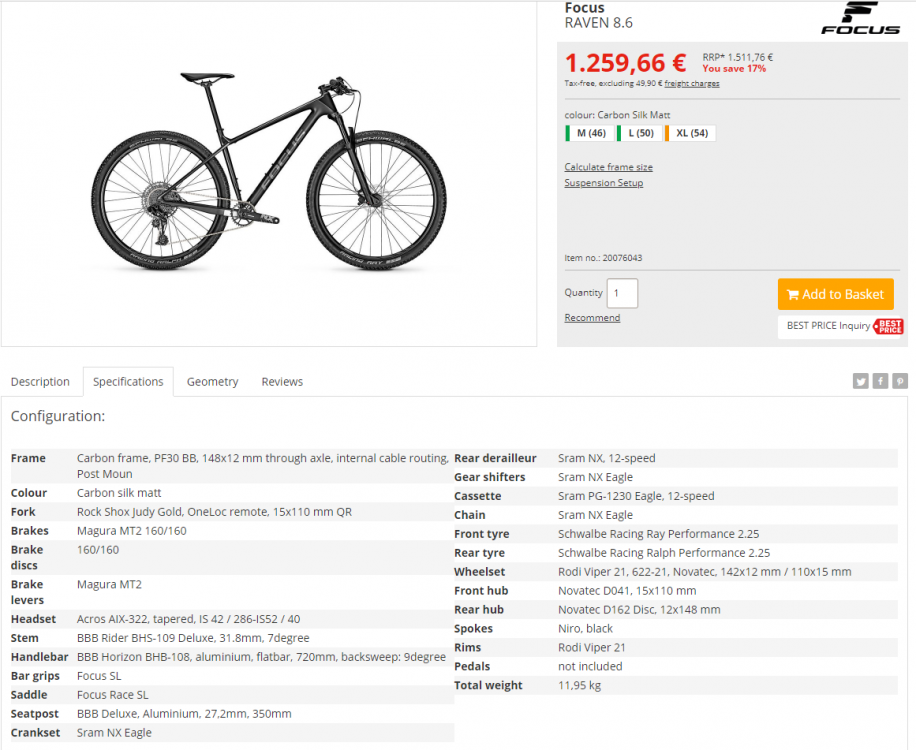The width and height of the screenshot is (916, 750).
Task: Click the Pinterest share icon
Action: [x=900, y=381]
